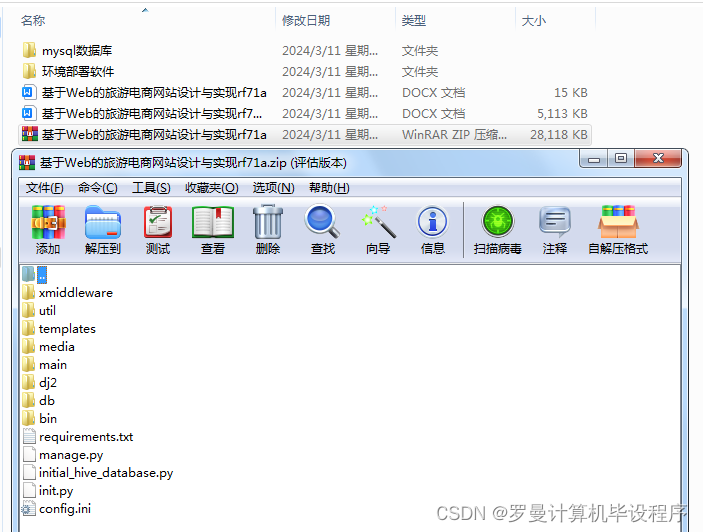This screenshot has height=532, width=703.
Task: Open the 工具(S) menu
Action: pos(151,188)
